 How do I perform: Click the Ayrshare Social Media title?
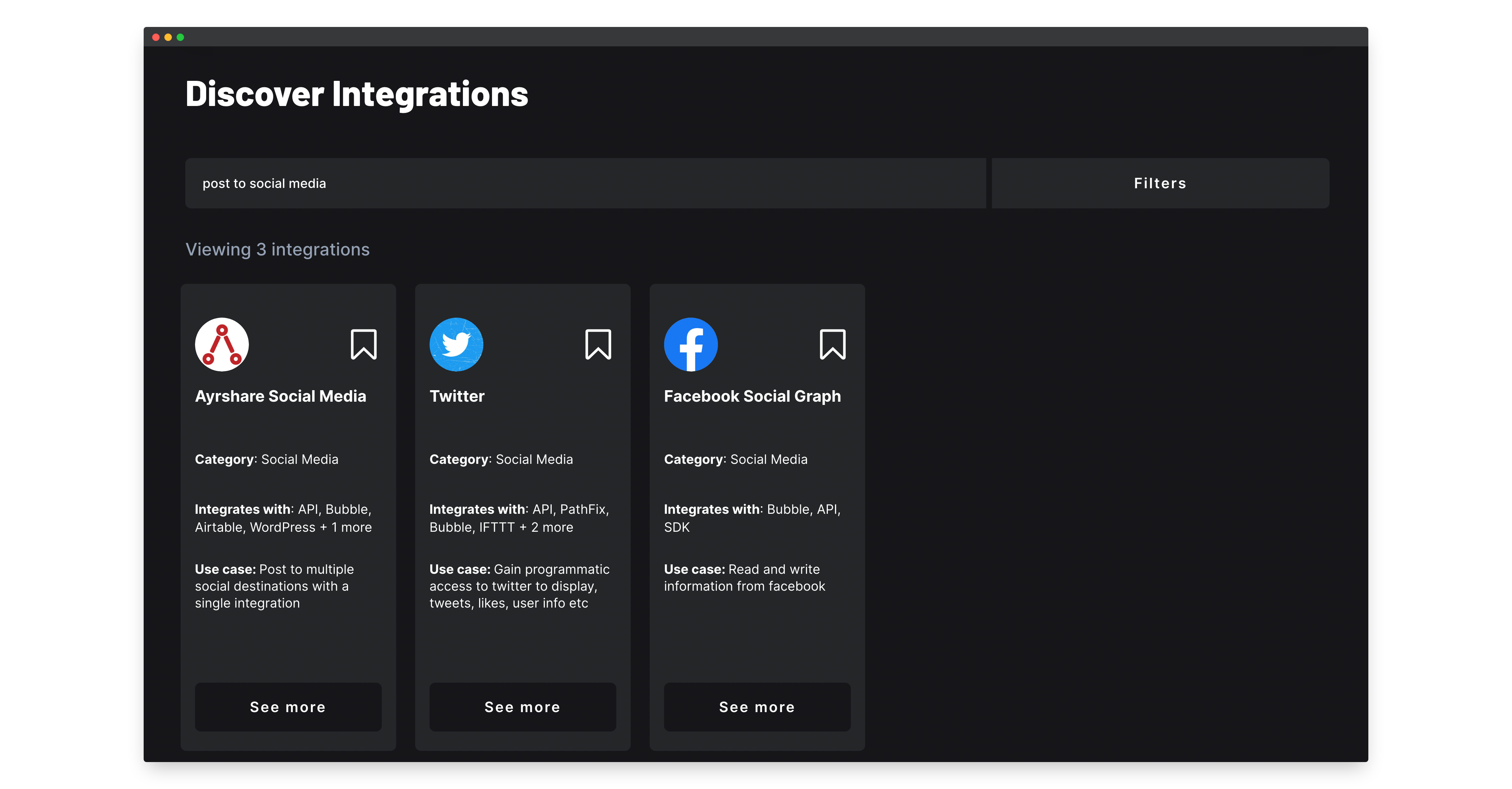pyautogui.click(x=280, y=396)
